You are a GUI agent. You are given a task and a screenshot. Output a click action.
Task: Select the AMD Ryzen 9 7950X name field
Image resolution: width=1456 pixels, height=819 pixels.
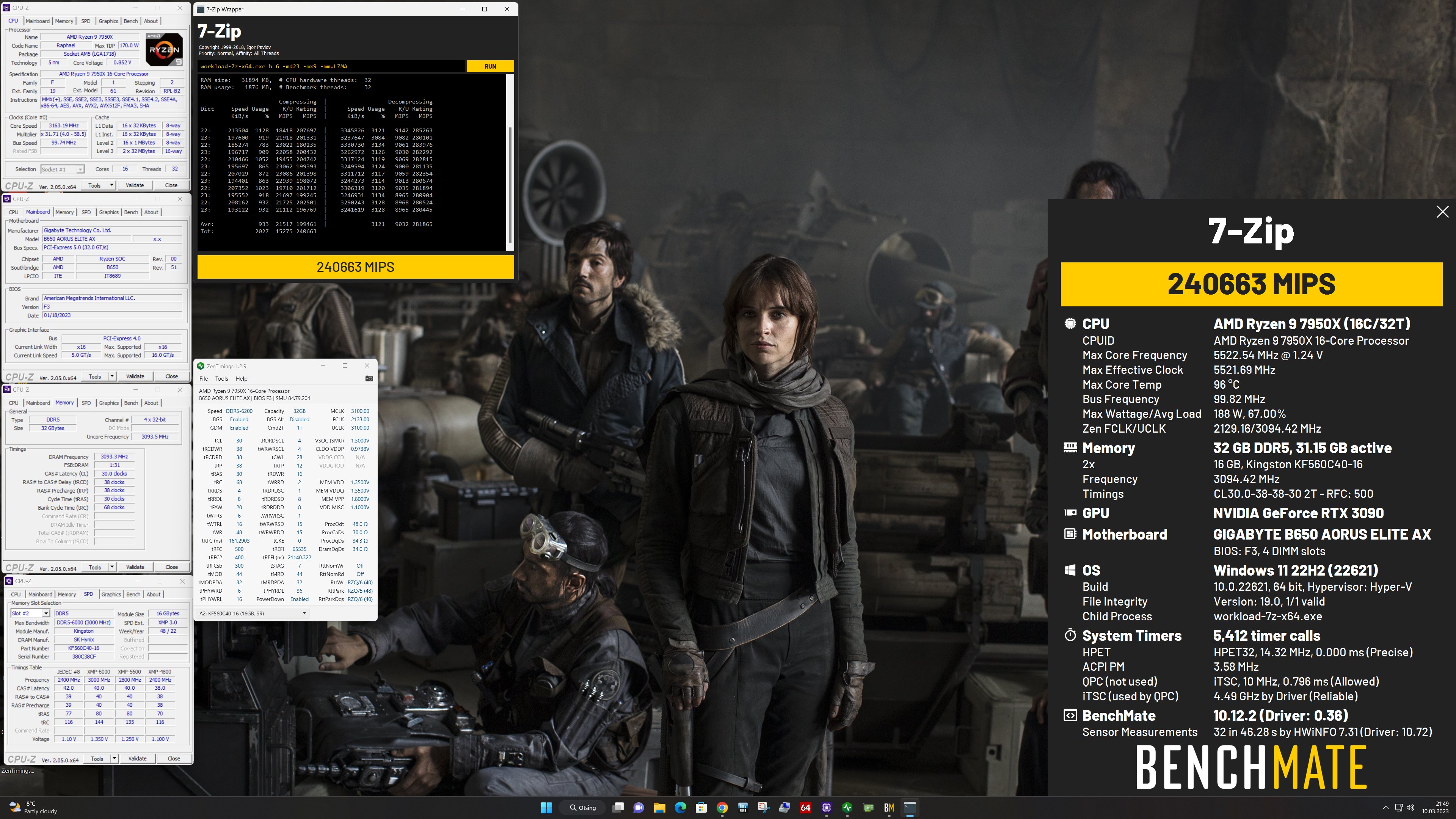[x=89, y=37]
